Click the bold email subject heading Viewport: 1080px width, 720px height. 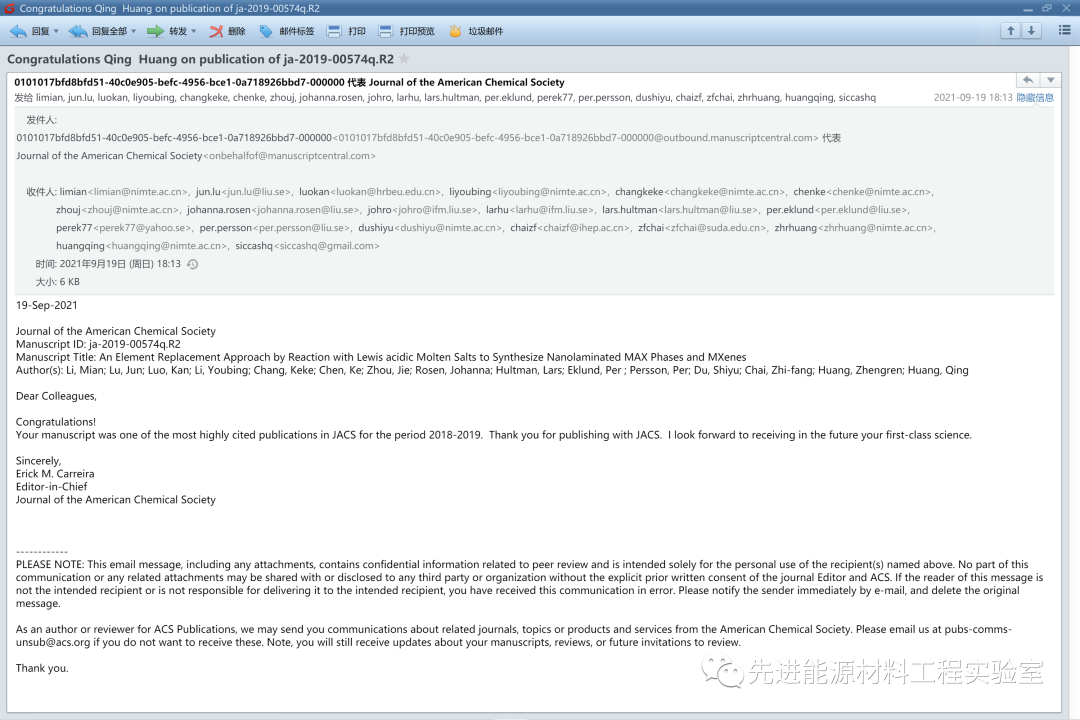click(200, 59)
